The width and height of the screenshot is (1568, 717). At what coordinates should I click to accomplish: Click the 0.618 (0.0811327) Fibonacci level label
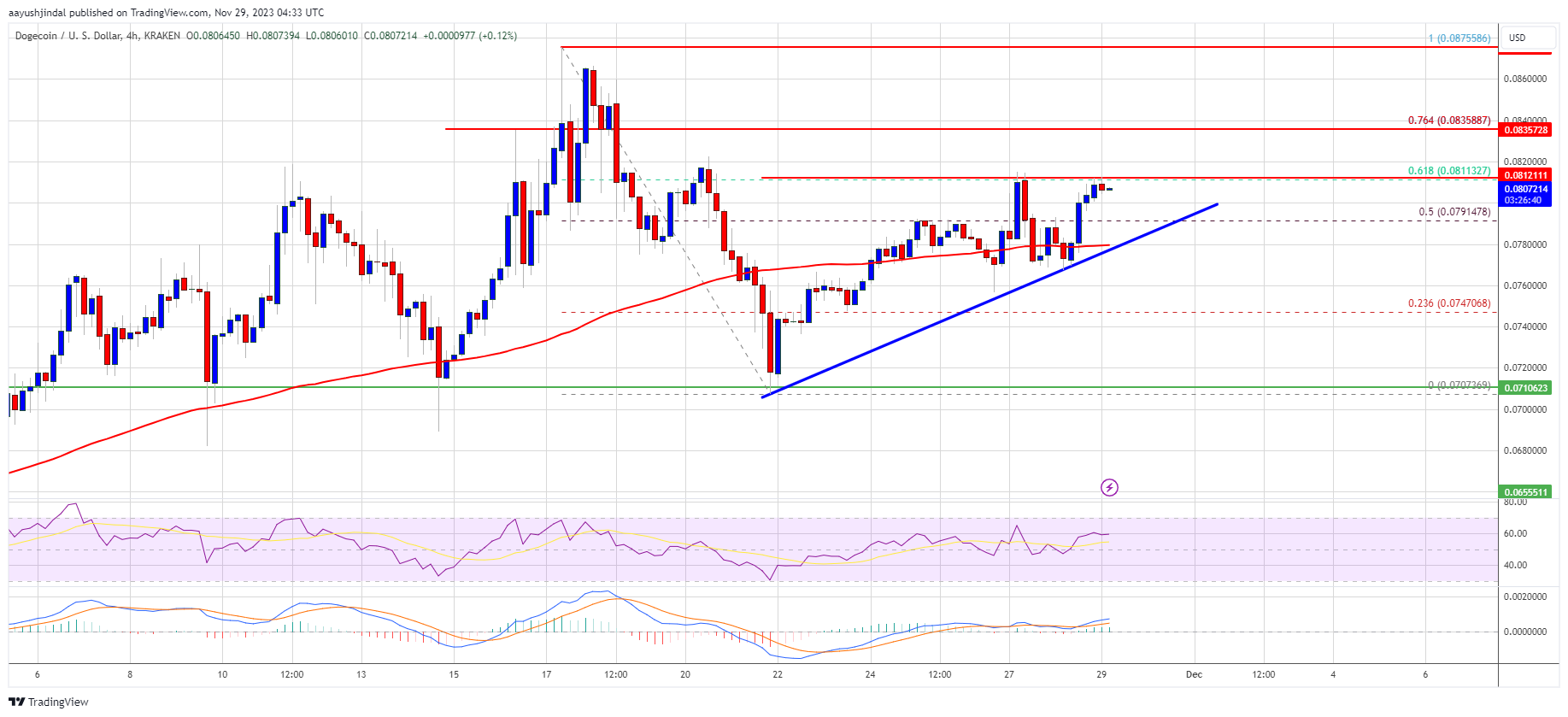point(1448,171)
